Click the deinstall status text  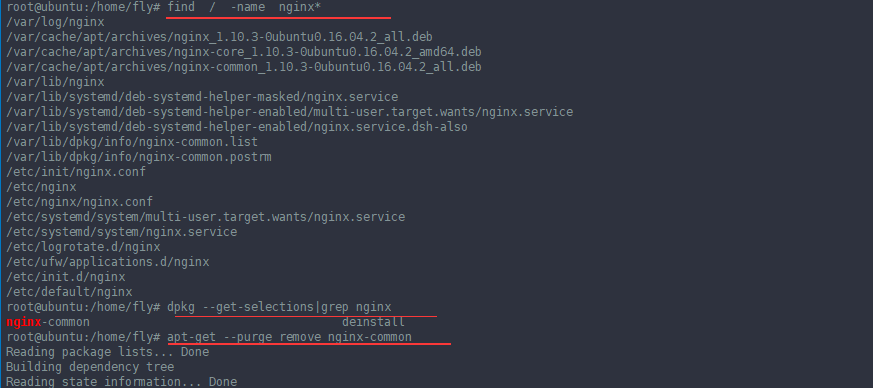(373, 322)
